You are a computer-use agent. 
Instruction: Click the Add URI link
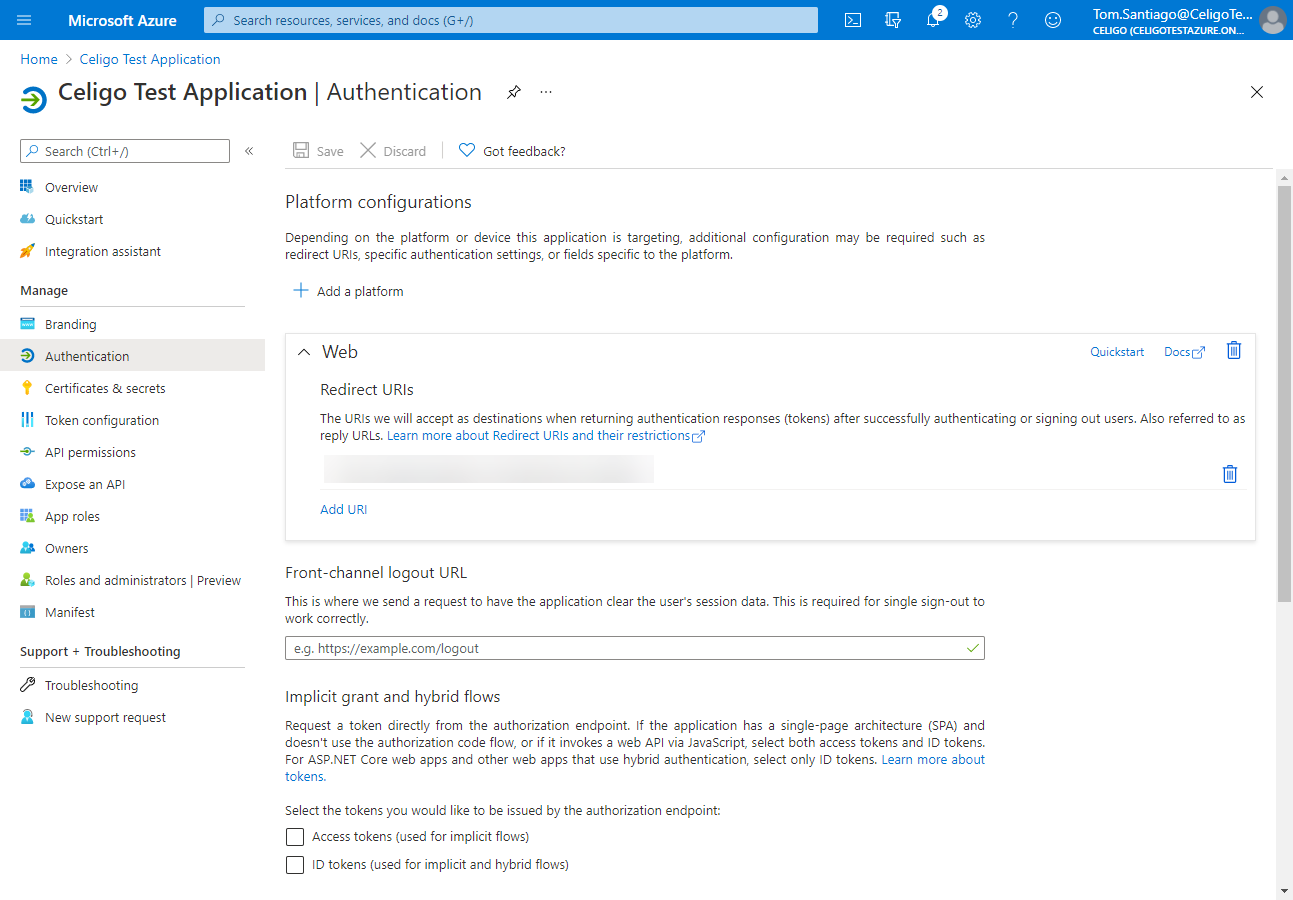tap(343, 509)
